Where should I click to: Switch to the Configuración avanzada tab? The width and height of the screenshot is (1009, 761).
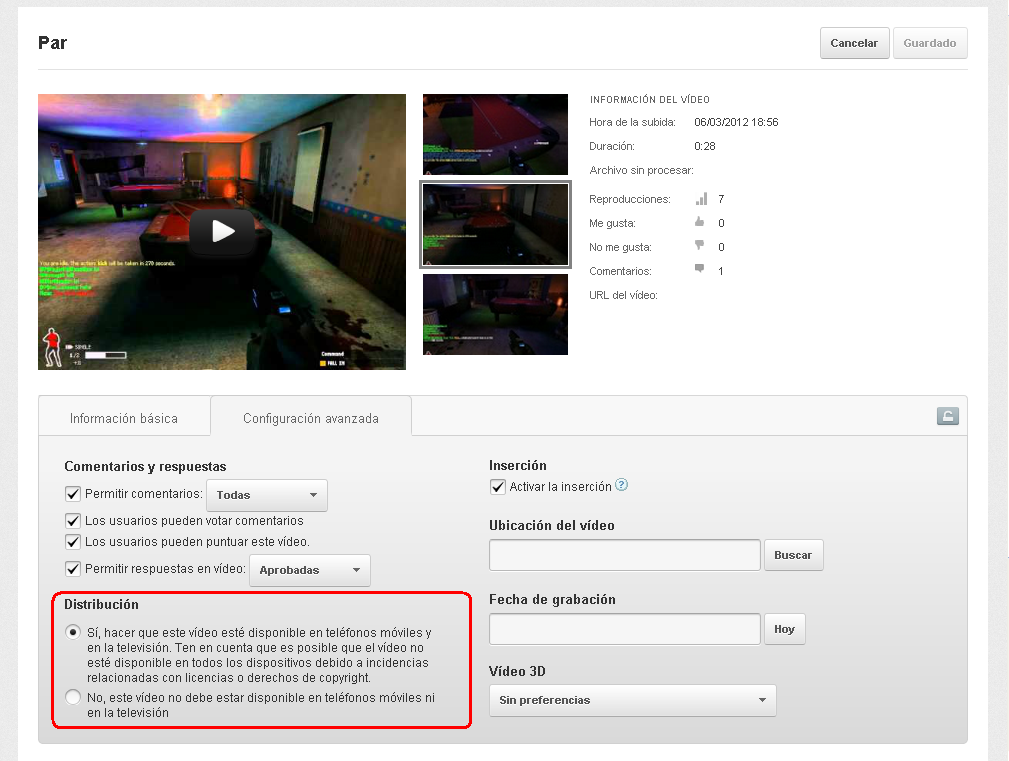coord(311,418)
